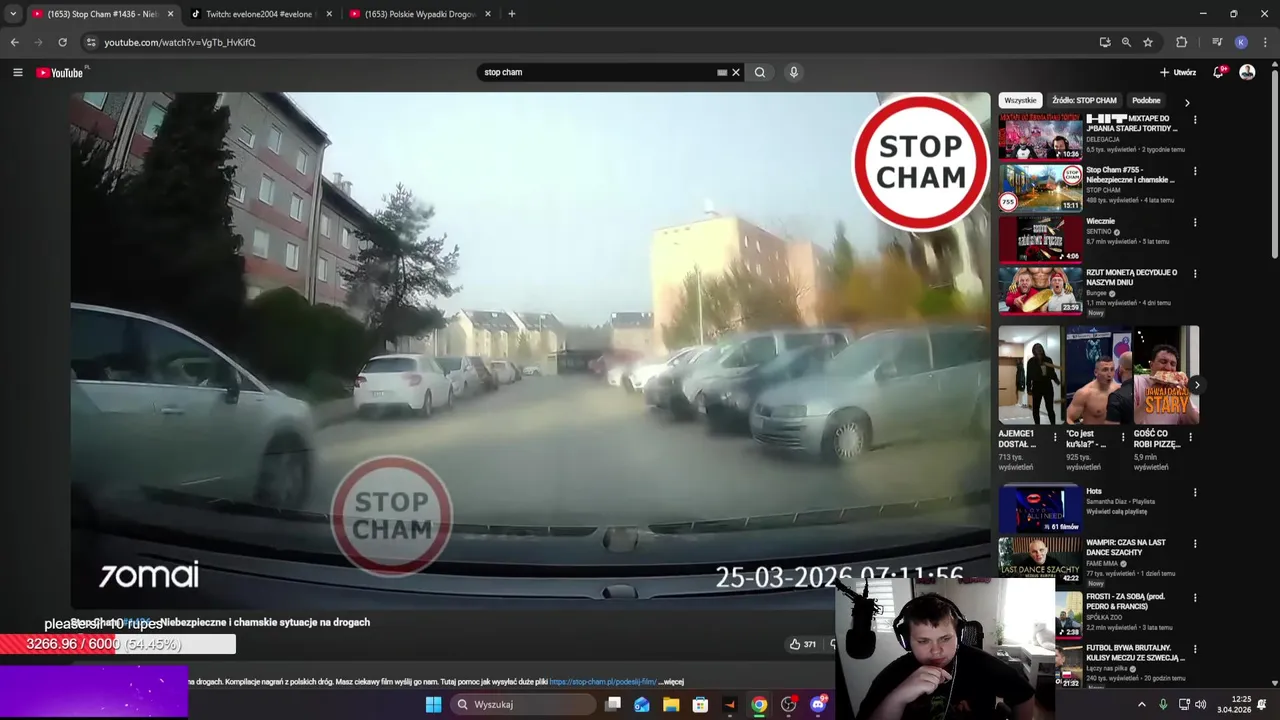Viewport: 1280px width, 720px height.
Task: Show more filter chips with arrow
Action: pos(1187,102)
